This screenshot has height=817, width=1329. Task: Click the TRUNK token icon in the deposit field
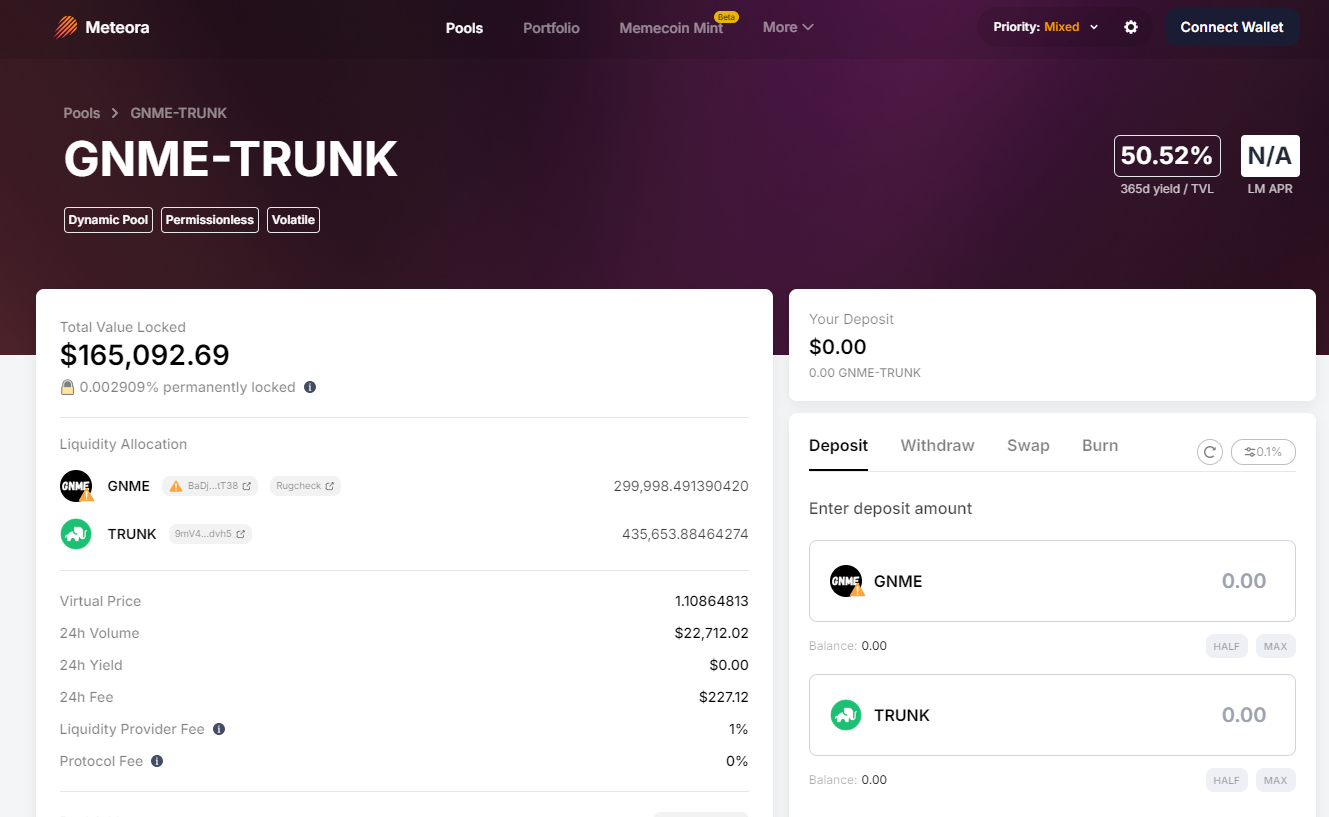(x=846, y=715)
